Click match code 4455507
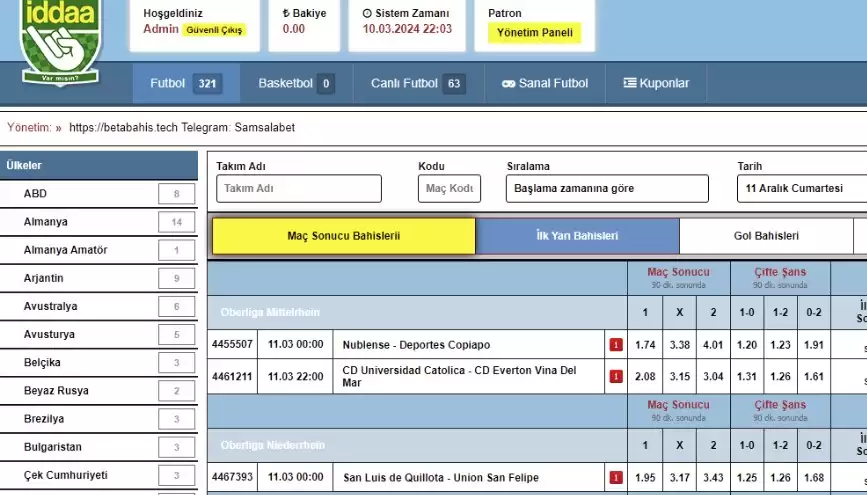This screenshot has height=495, width=867. pos(232,345)
